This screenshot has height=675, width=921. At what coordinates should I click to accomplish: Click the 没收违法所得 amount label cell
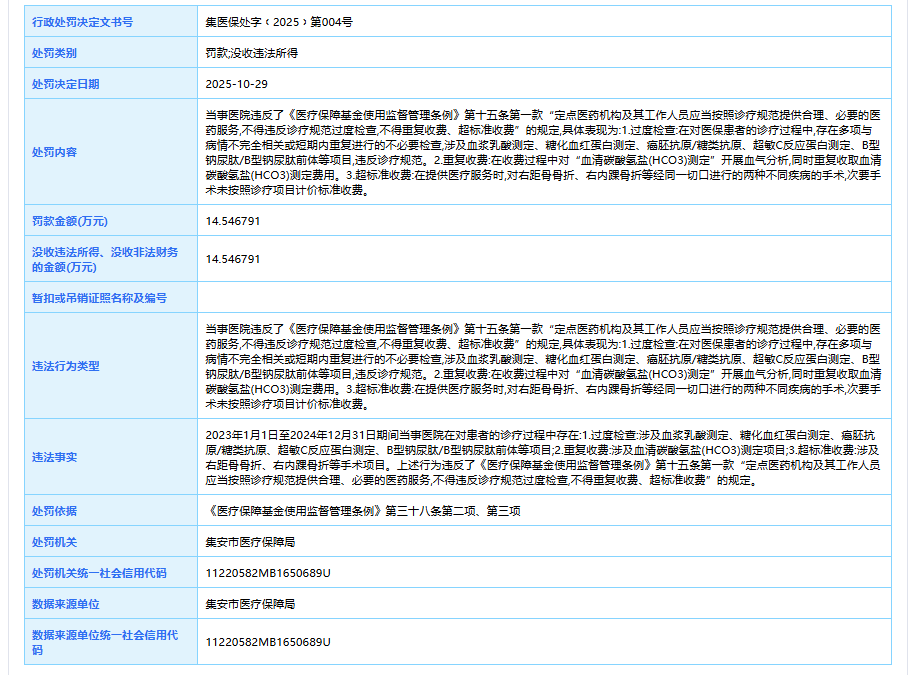(x=105, y=259)
